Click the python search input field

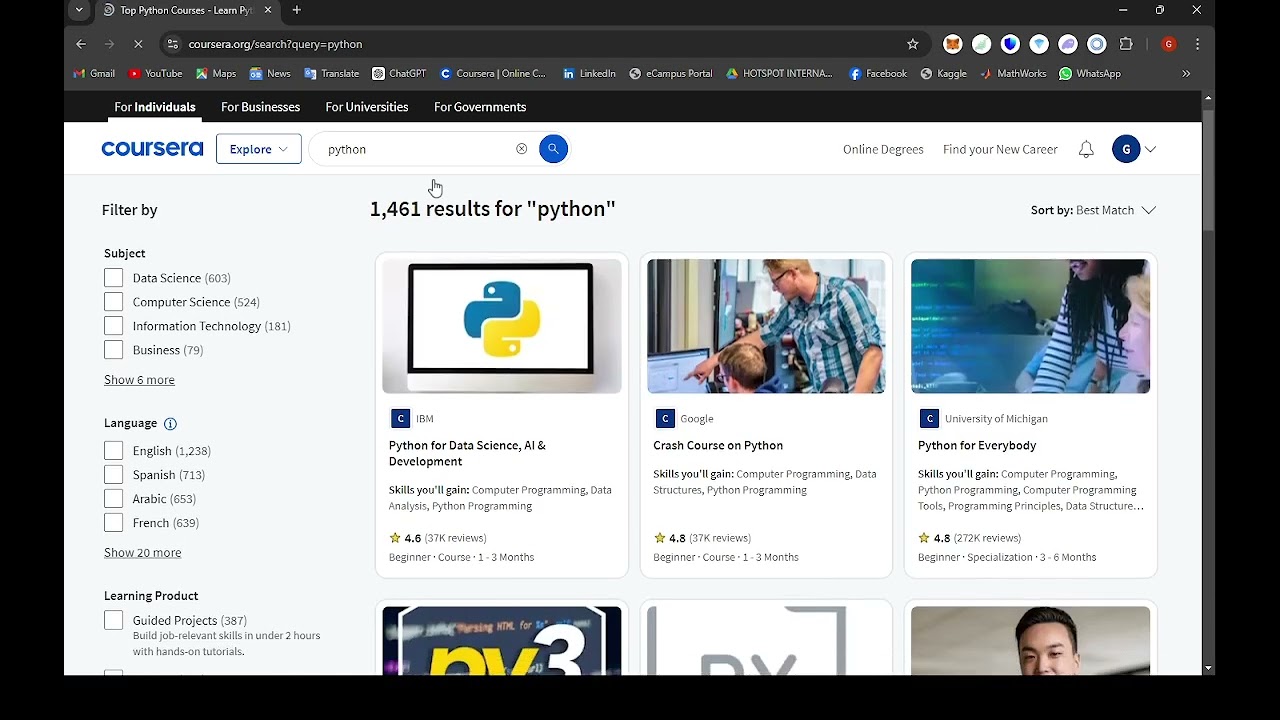click(418, 149)
